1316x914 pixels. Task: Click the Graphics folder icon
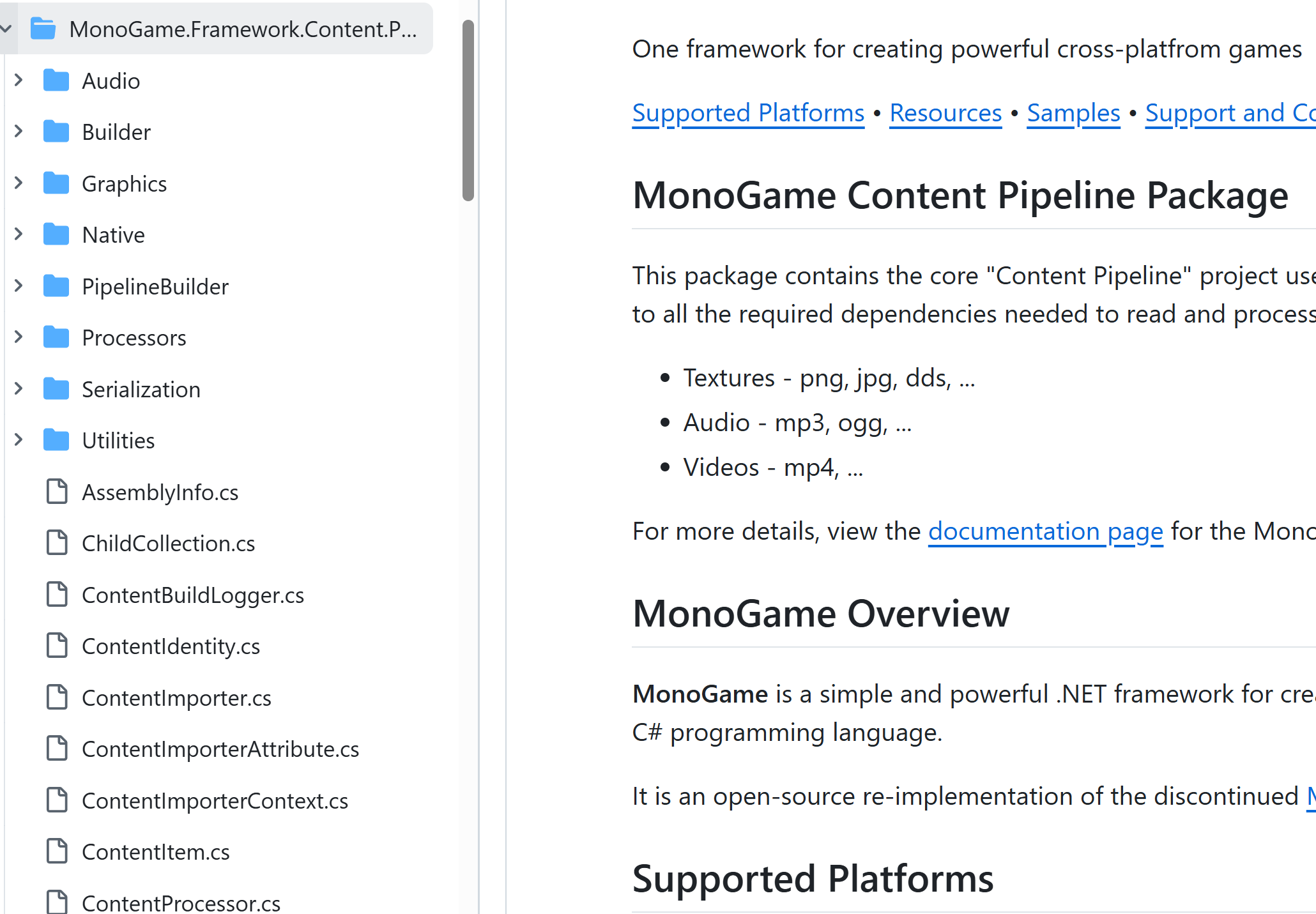pyautogui.click(x=56, y=184)
